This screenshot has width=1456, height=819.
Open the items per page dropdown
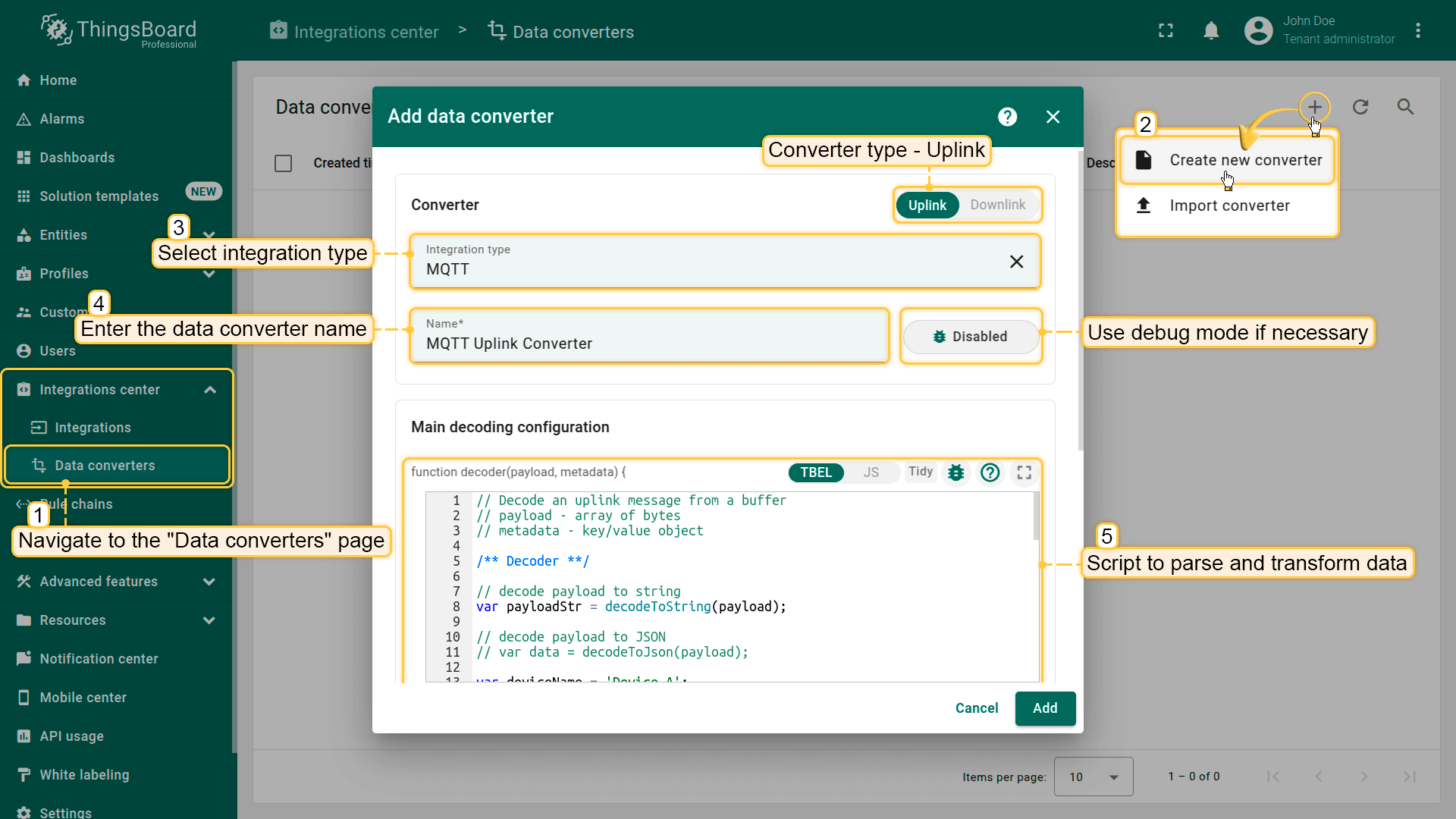(1093, 777)
